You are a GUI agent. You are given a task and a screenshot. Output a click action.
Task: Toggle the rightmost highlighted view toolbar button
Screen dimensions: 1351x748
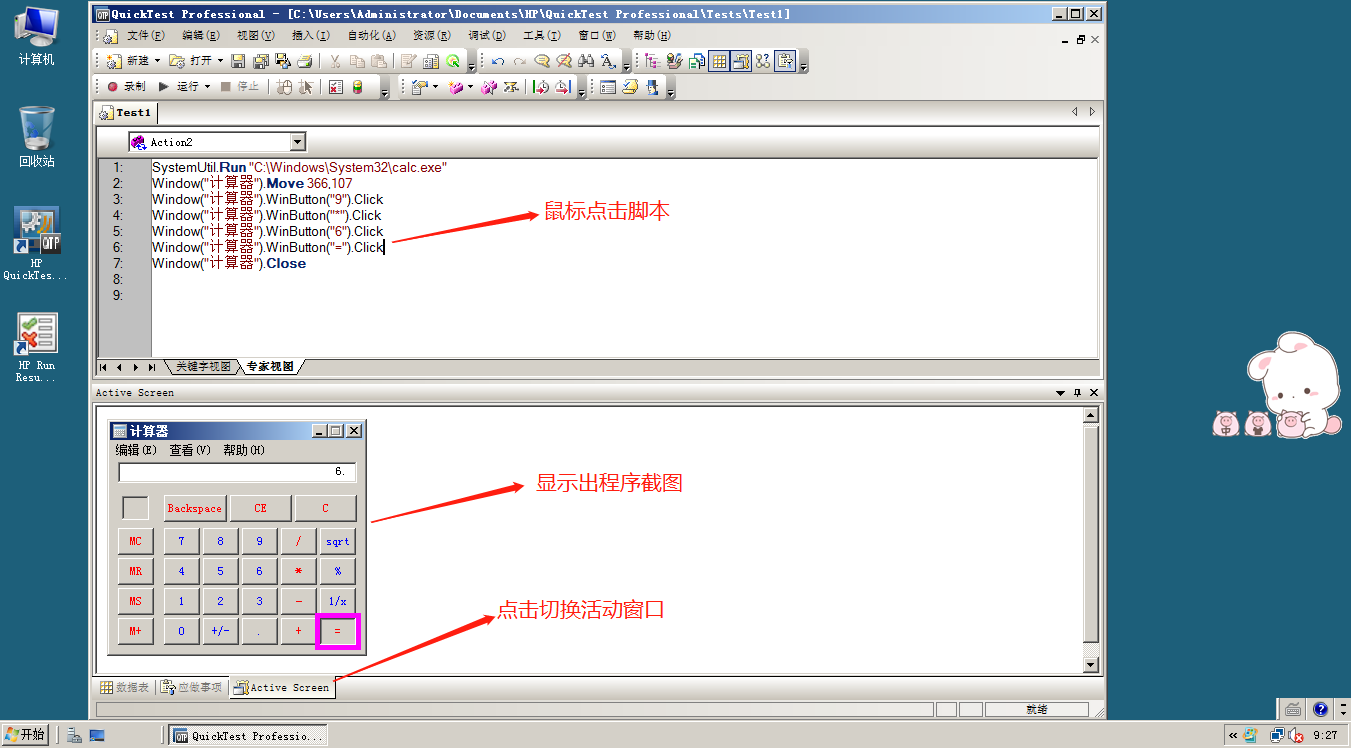pyautogui.click(x=785, y=61)
